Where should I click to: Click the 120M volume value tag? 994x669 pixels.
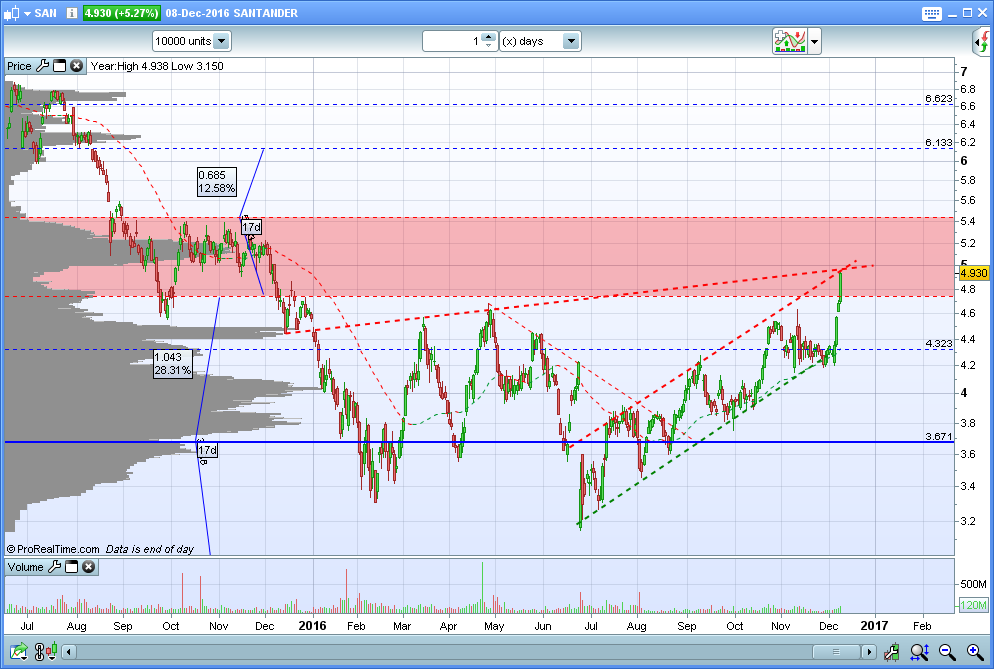[974, 605]
